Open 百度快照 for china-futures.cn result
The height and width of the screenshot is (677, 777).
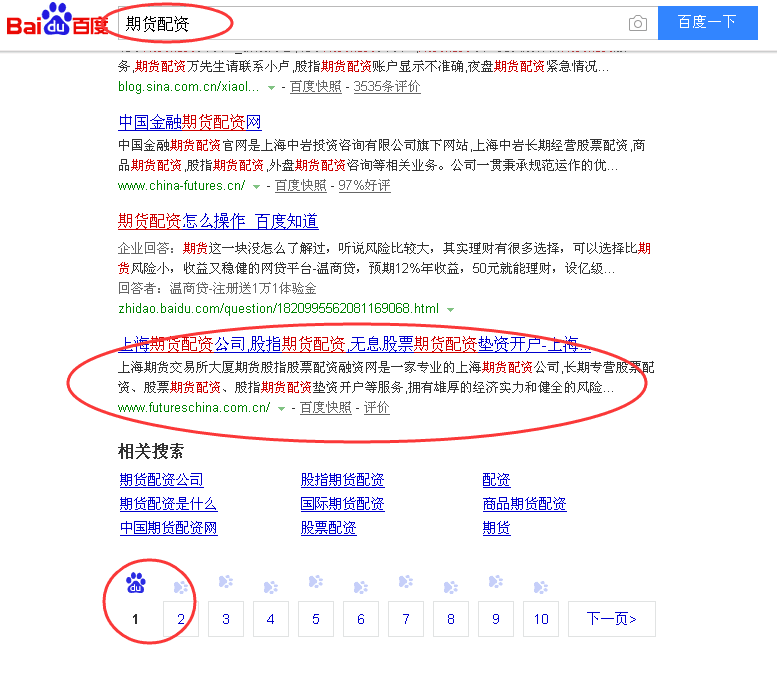click(301, 186)
